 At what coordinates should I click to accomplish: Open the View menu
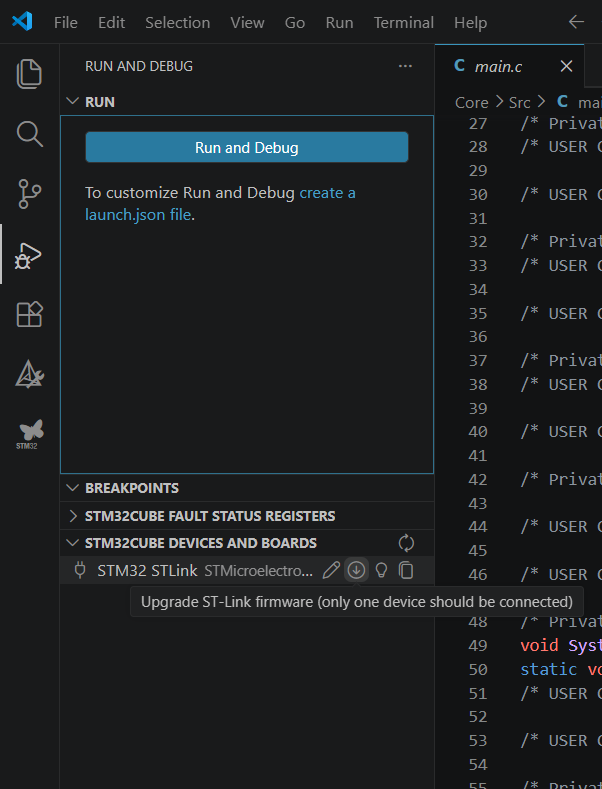pos(247,23)
